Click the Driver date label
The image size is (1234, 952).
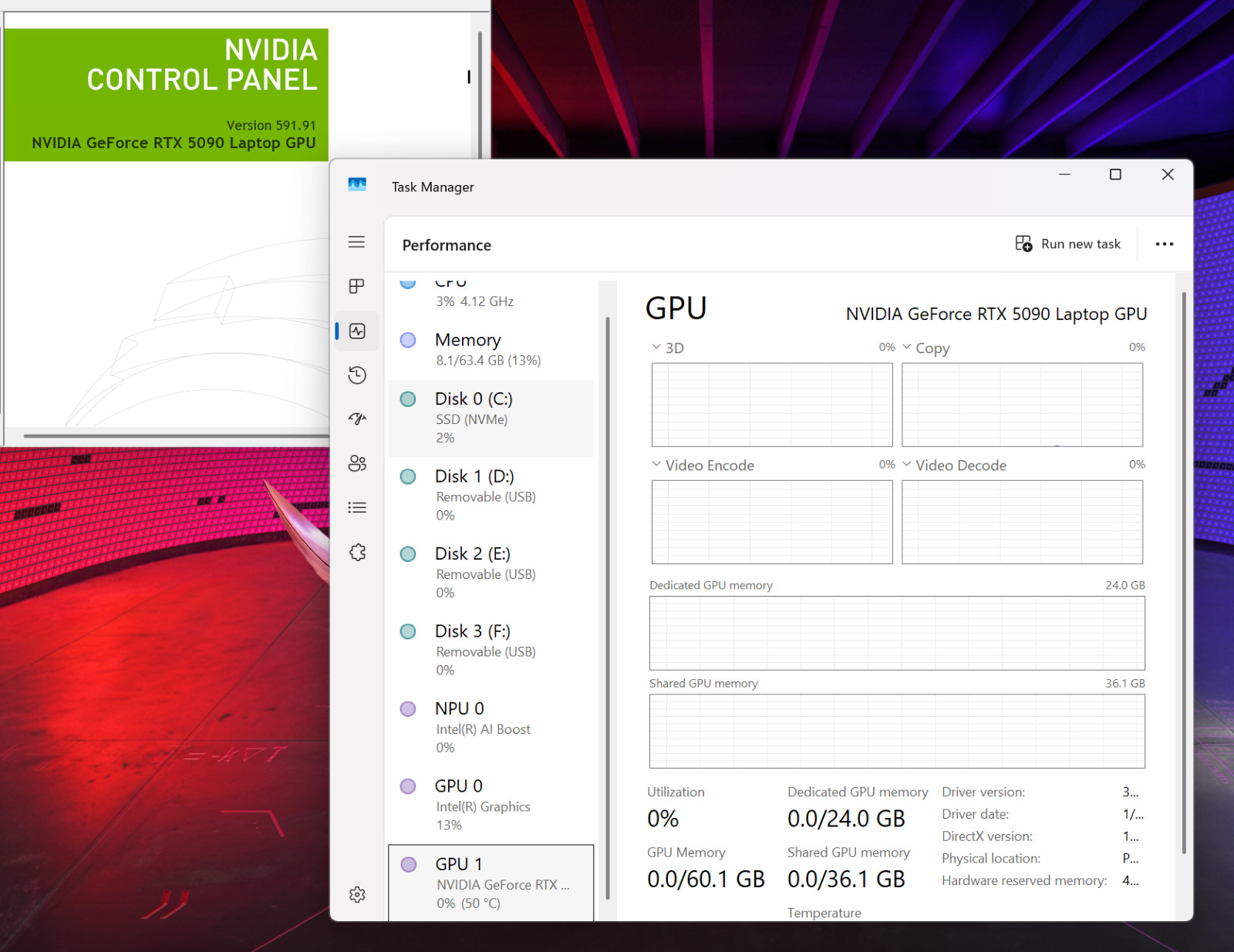pos(975,814)
